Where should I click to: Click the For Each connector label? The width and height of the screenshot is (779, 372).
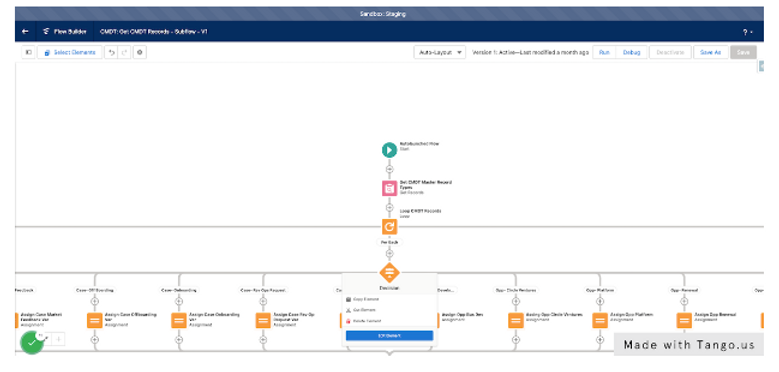[x=390, y=242]
